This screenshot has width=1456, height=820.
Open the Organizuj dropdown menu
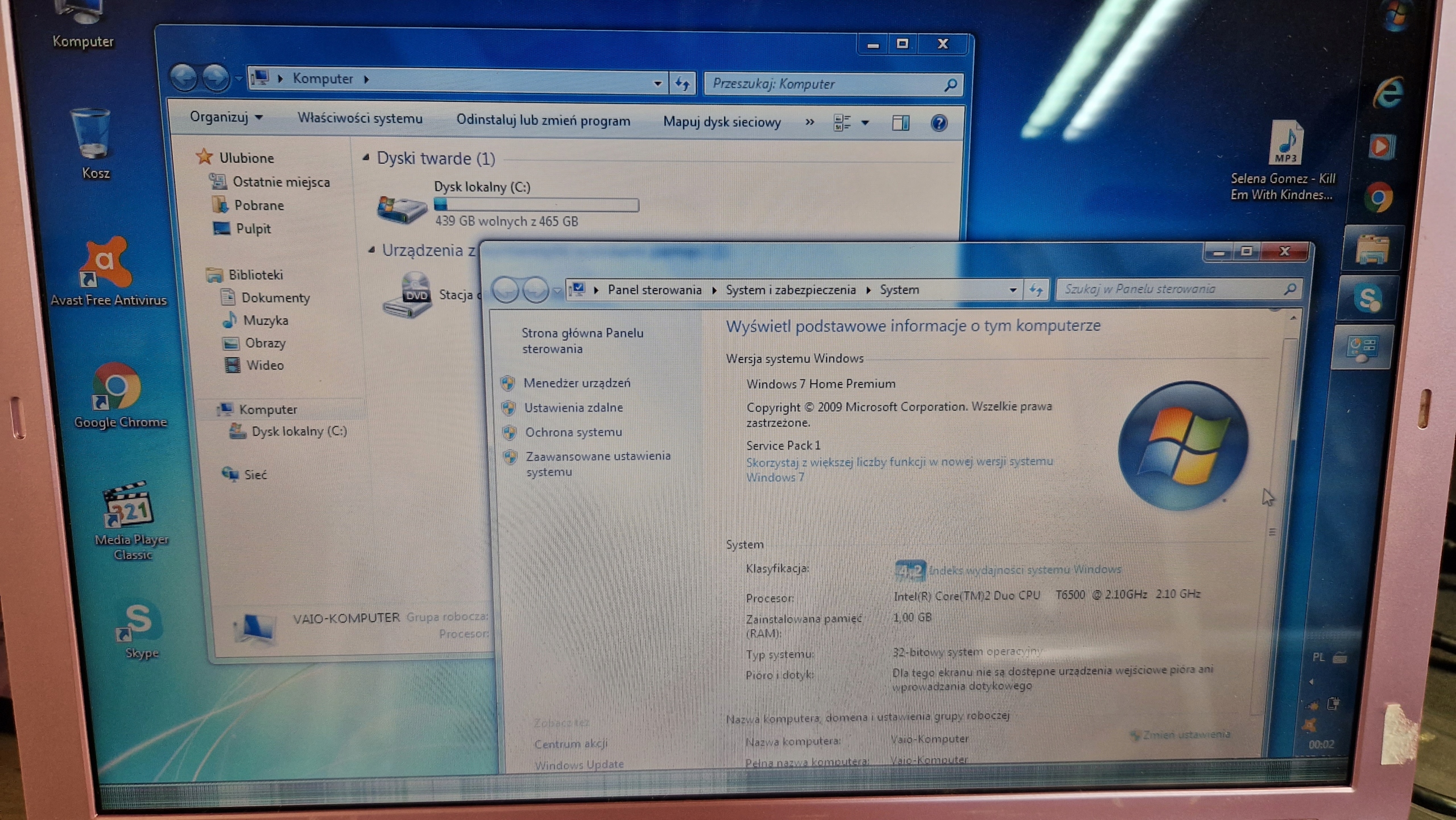(226, 117)
